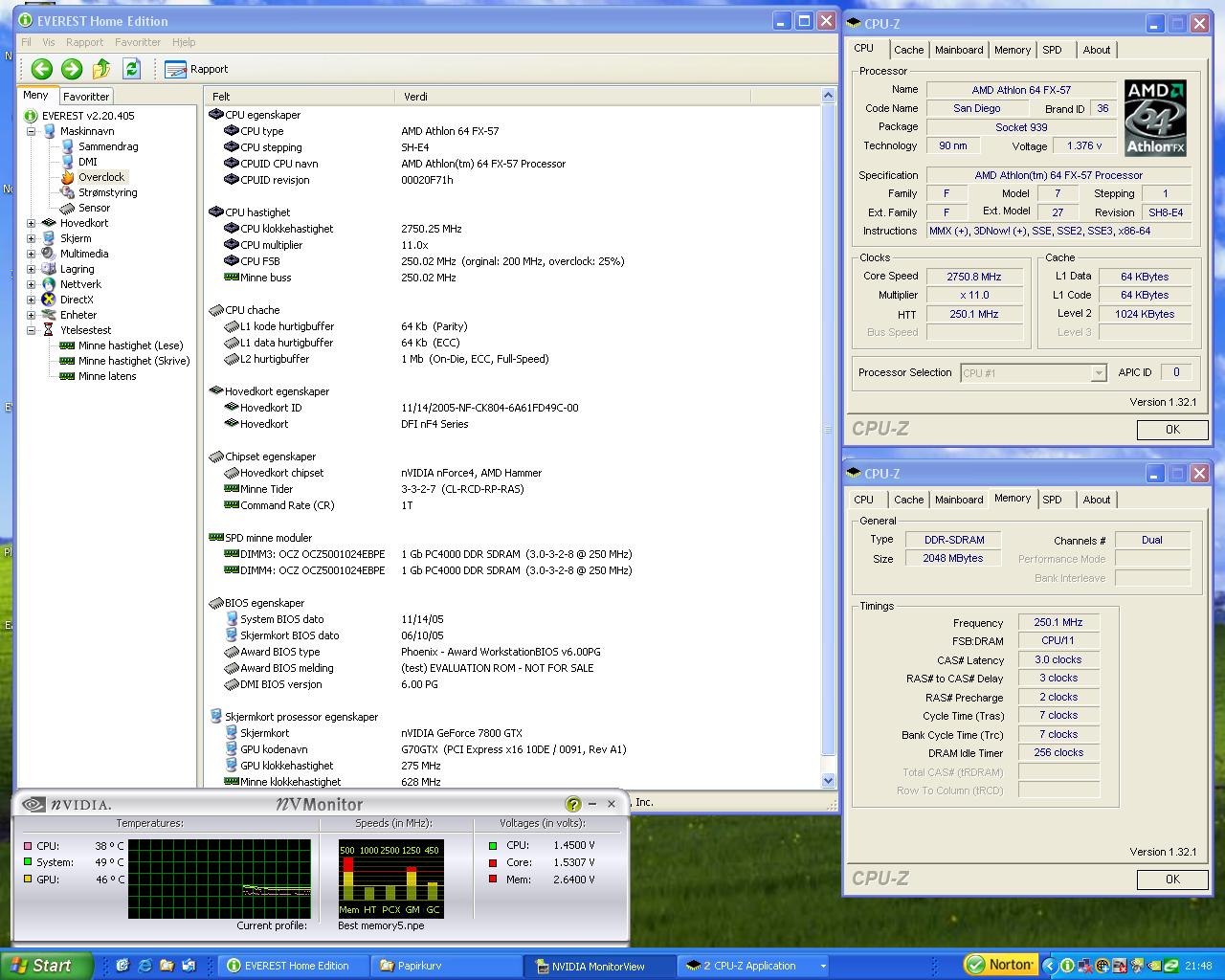Open Minne hastighet (Lese) benchmark
Image resolution: width=1225 pixels, height=980 pixels.
click(130, 345)
